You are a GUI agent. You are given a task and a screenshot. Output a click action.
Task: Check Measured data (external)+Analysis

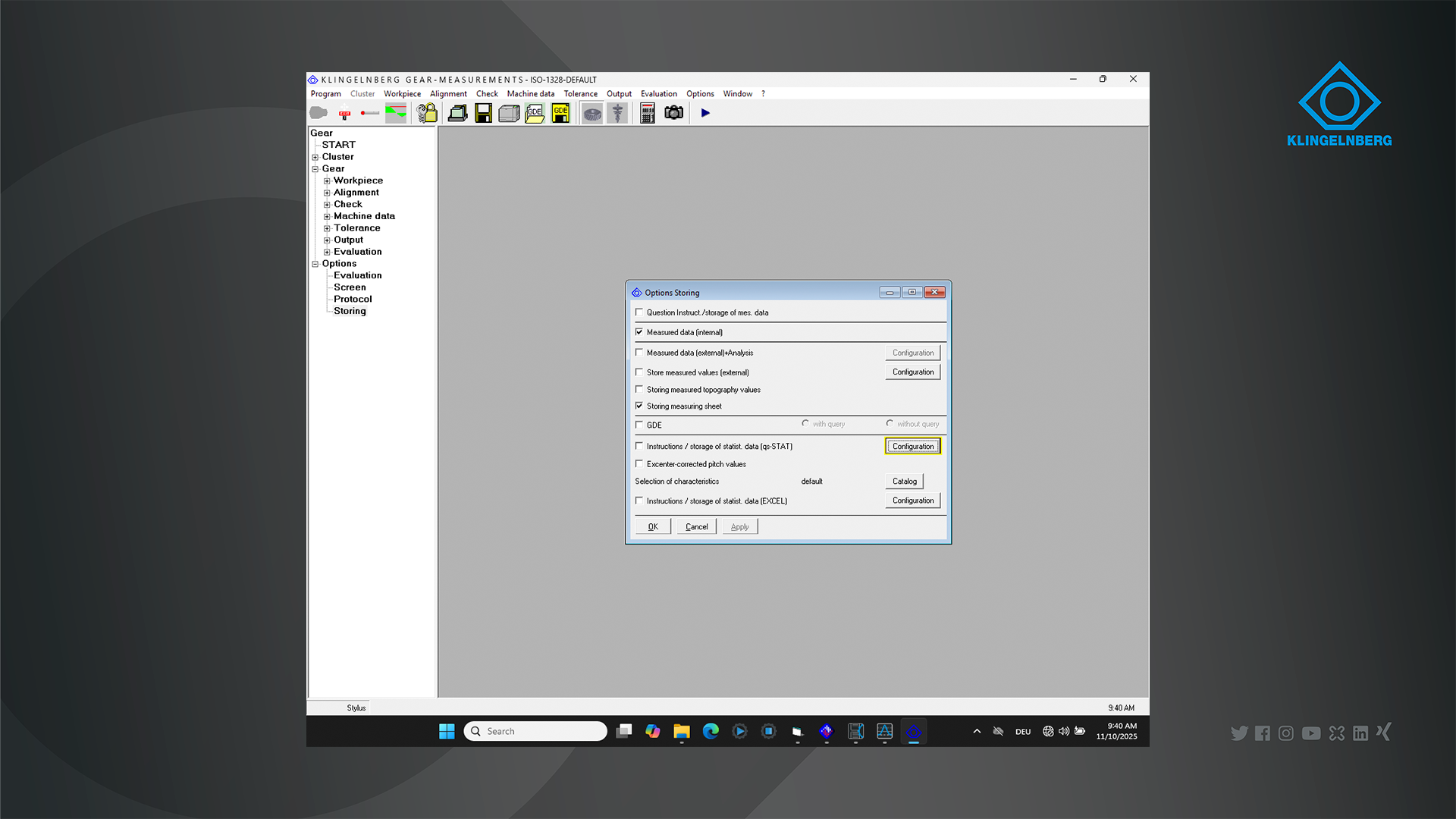(639, 353)
